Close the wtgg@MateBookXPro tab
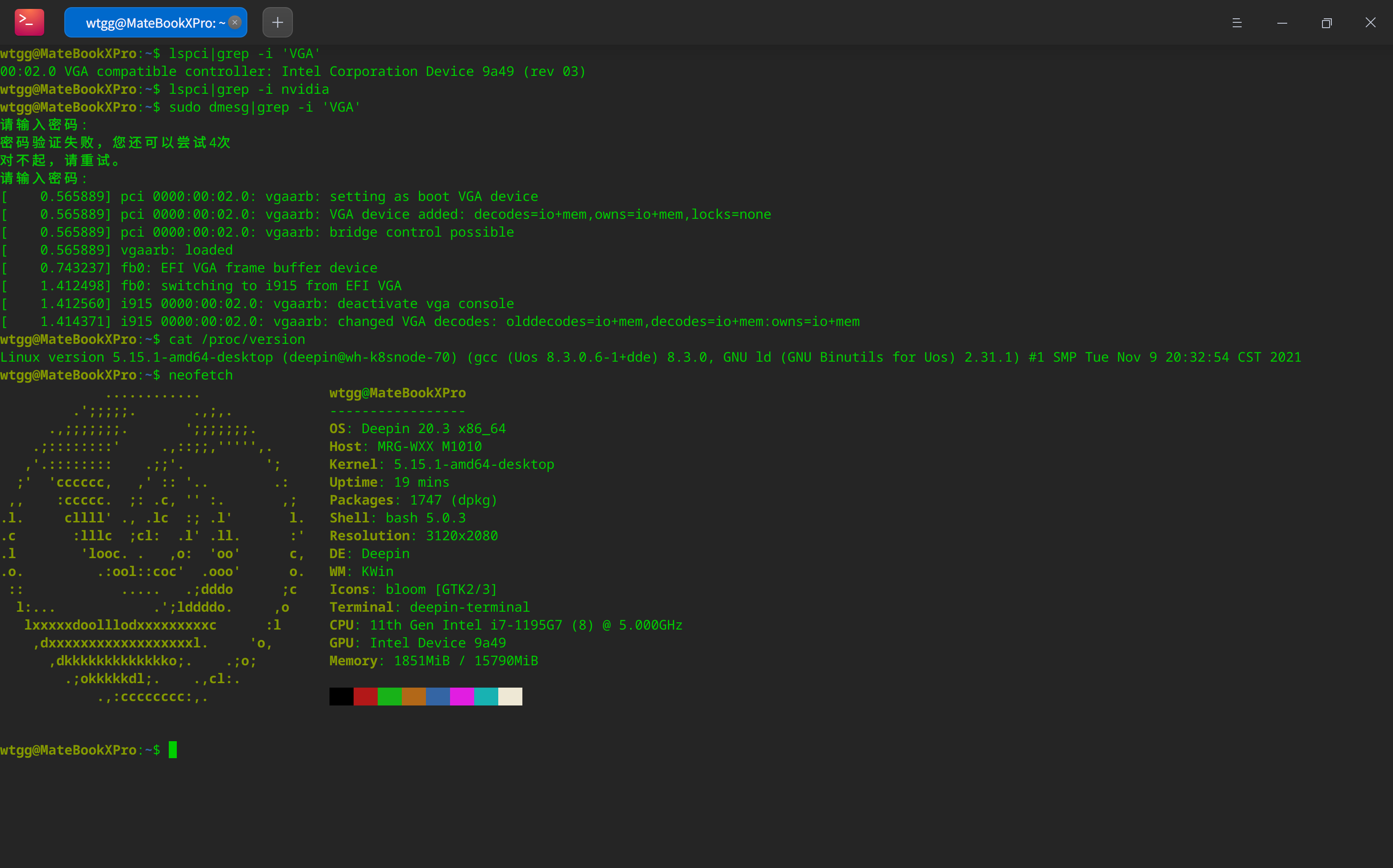 click(x=235, y=22)
